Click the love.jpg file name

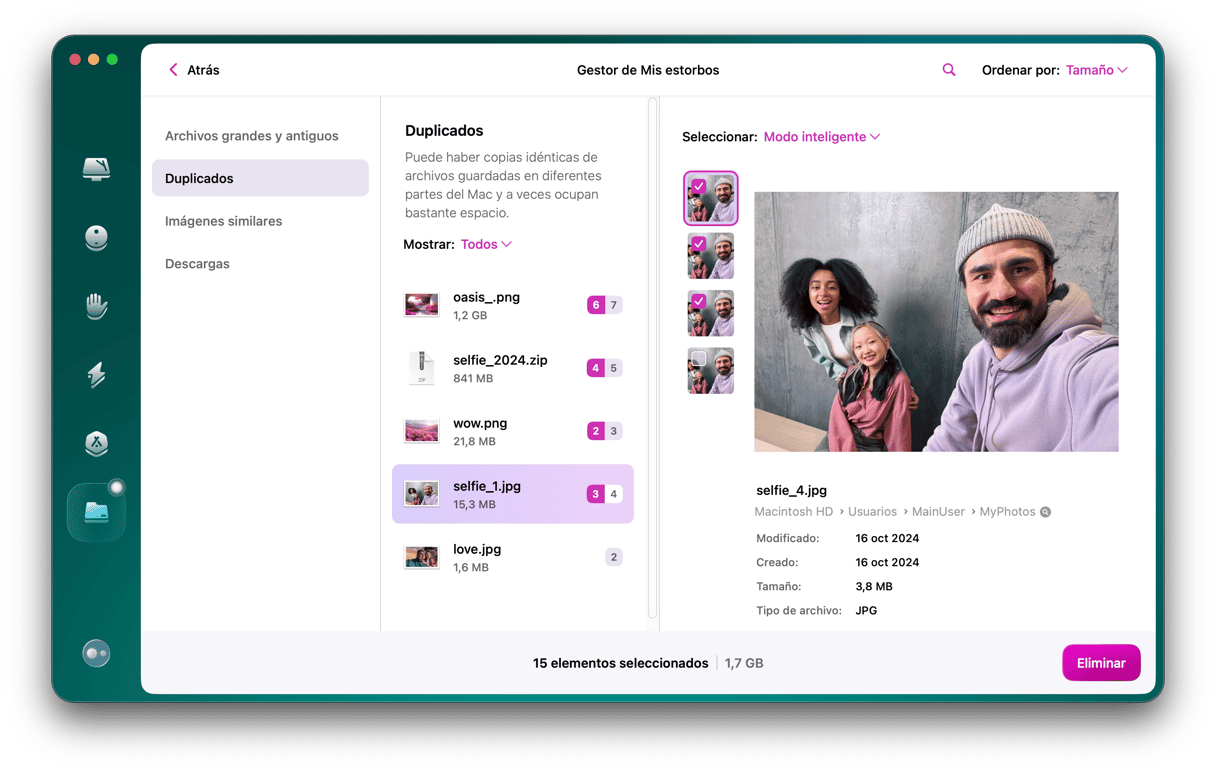(x=477, y=549)
